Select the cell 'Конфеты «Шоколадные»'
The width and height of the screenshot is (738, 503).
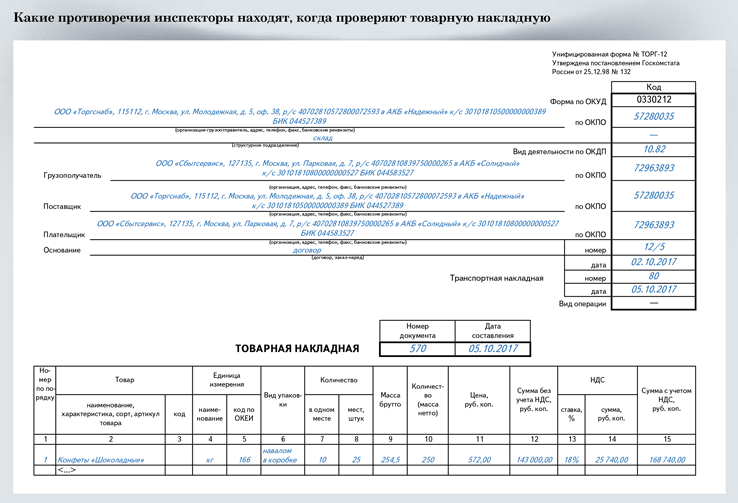pyautogui.click(x=101, y=460)
